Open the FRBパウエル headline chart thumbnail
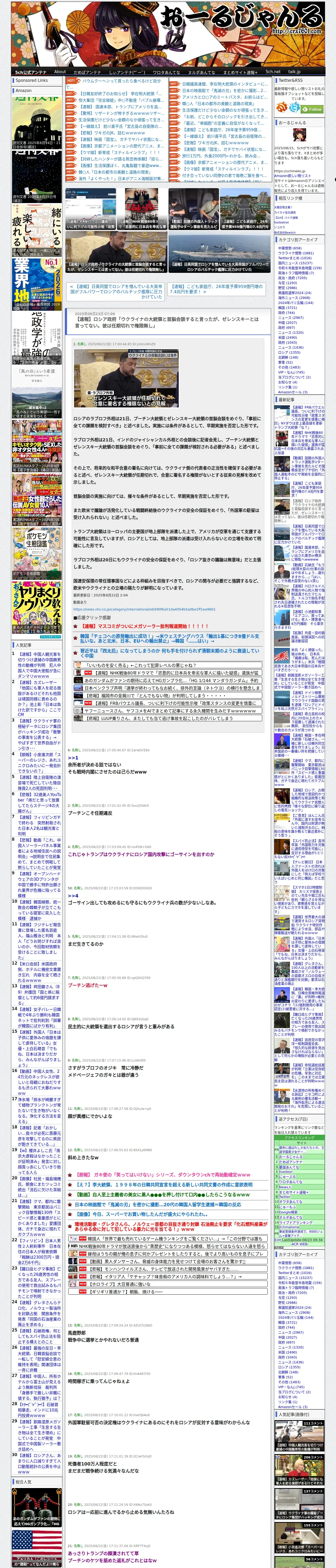 [x=90, y=209]
